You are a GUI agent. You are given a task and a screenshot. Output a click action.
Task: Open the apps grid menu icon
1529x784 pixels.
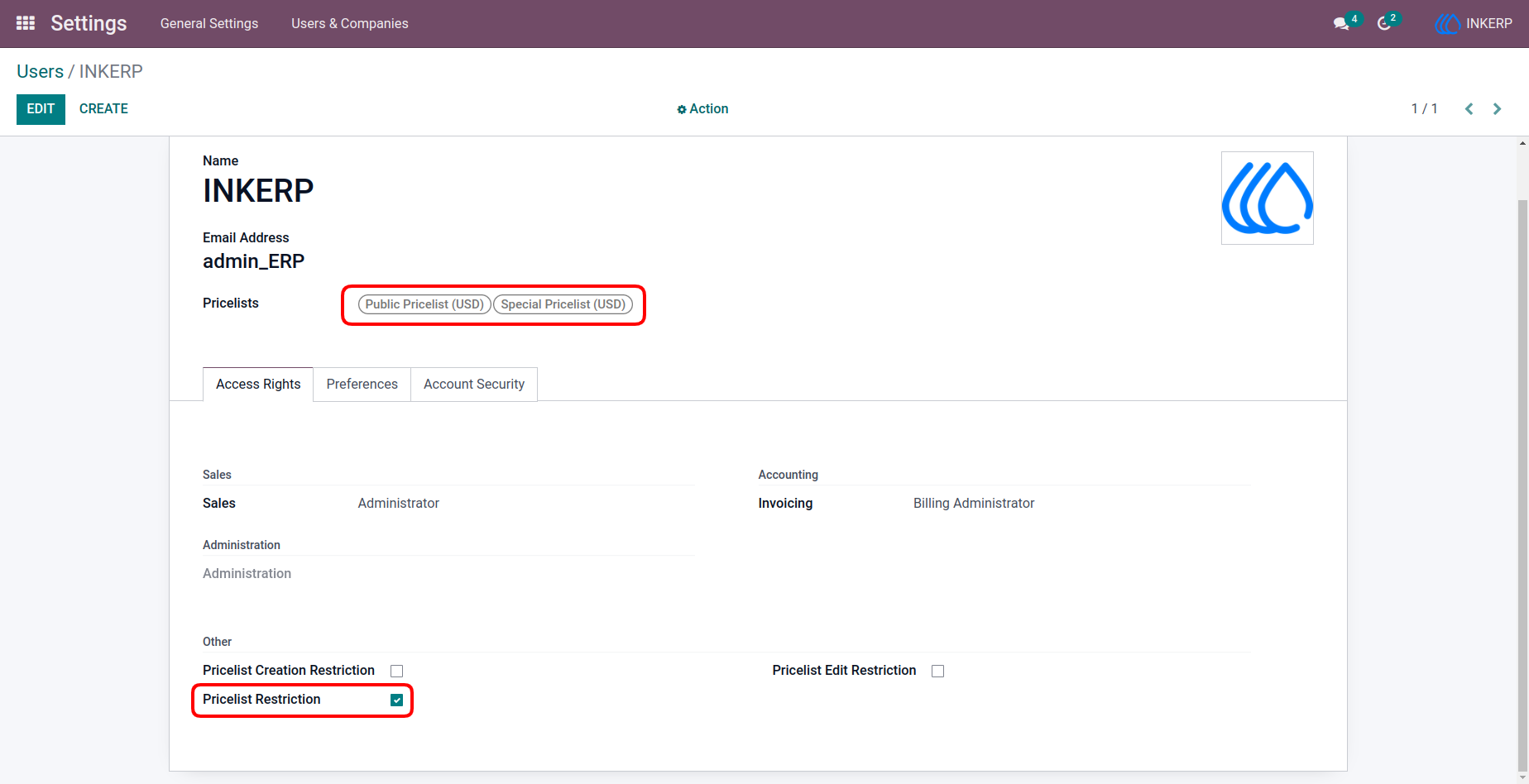tap(26, 23)
